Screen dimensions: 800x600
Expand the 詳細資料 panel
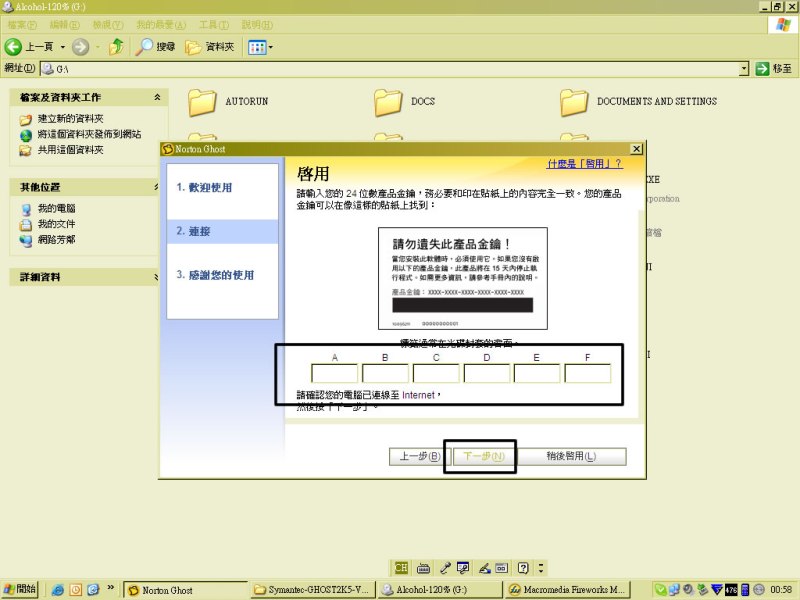[x=156, y=277]
